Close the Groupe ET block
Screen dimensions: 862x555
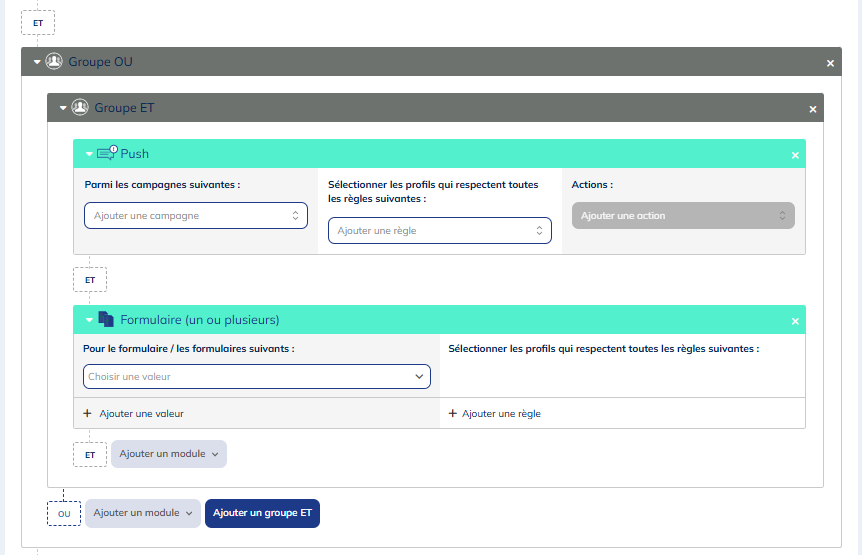pyautogui.click(x=812, y=109)
